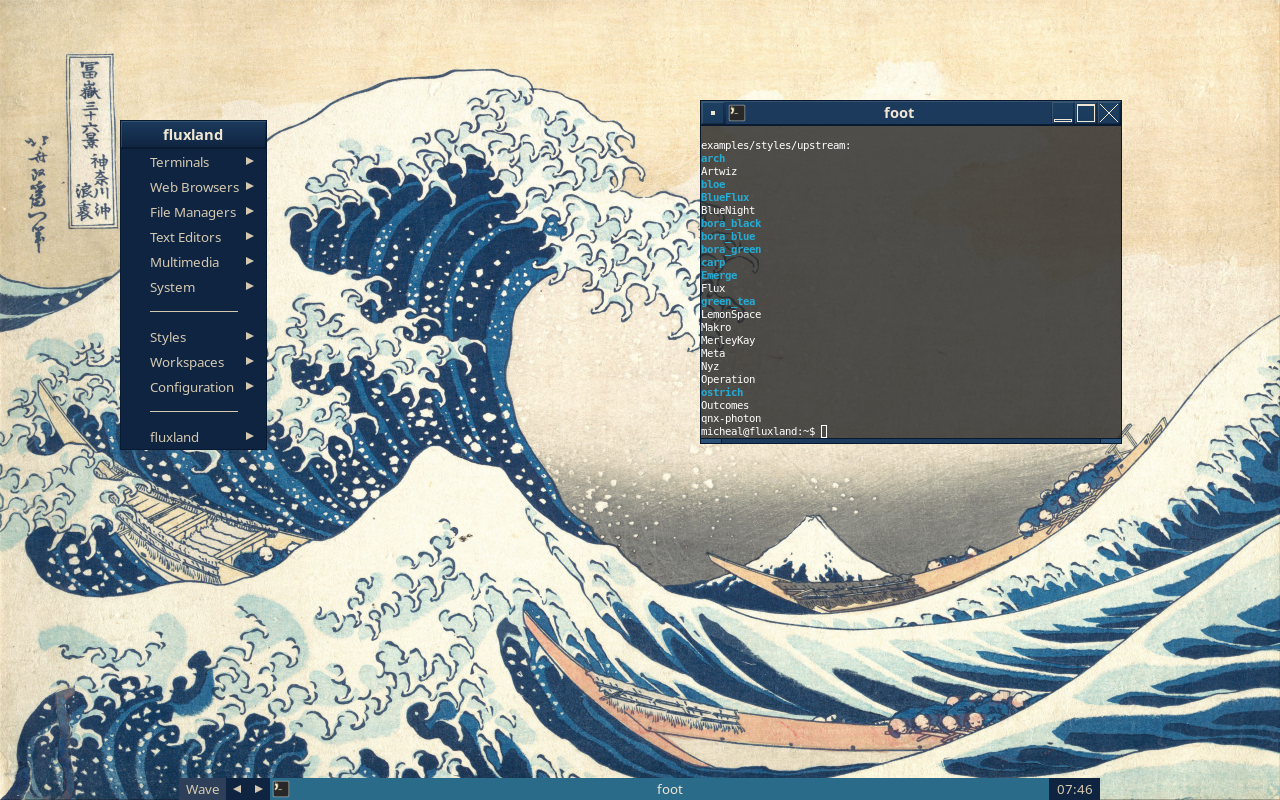
Task: Open the Configuration menu entry
Action: 194,387
